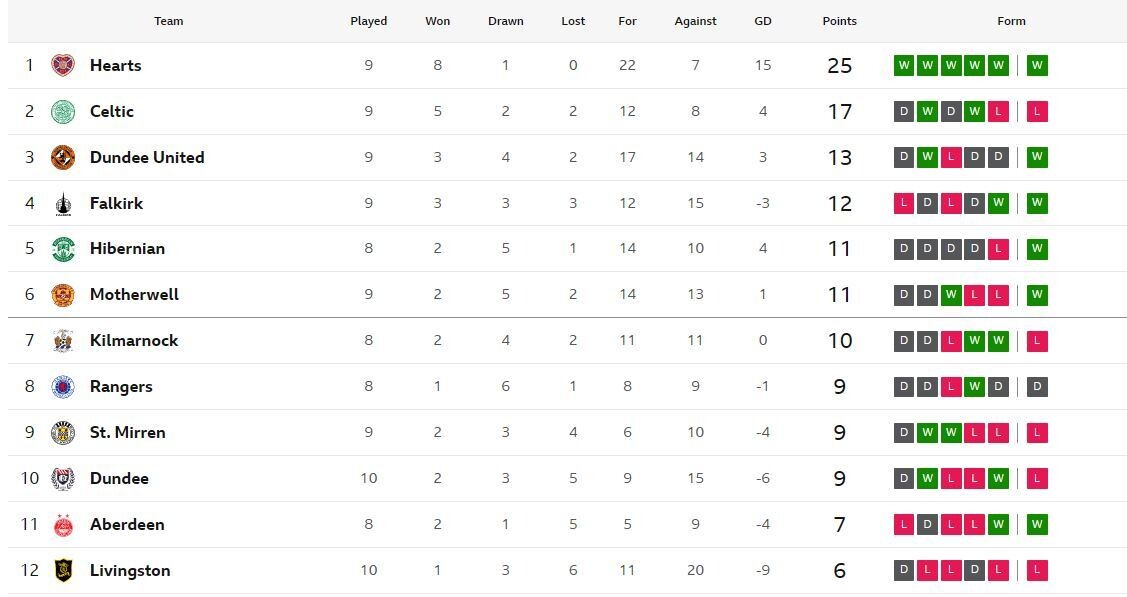The image size is (1127, 597).
Task: Click the Form column header
Action: point(1011,21)
